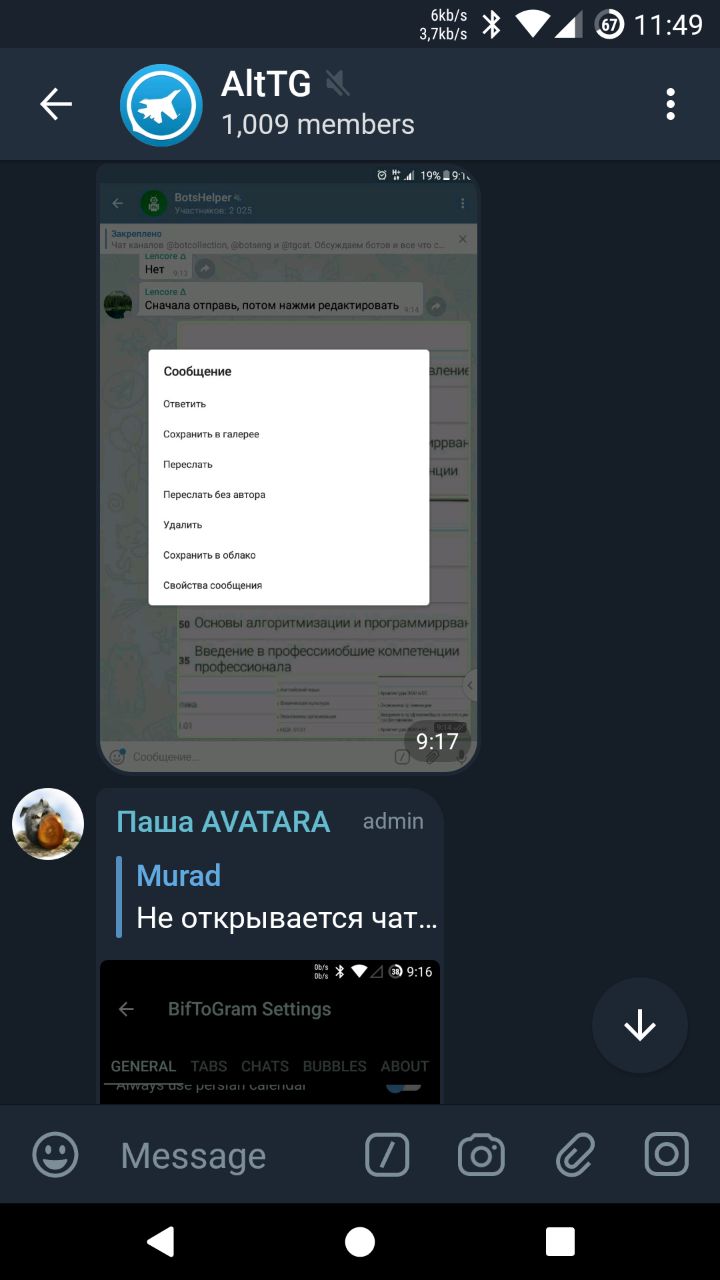
Task: Tap Android recent apps square button
Action: click(560, 1241)
